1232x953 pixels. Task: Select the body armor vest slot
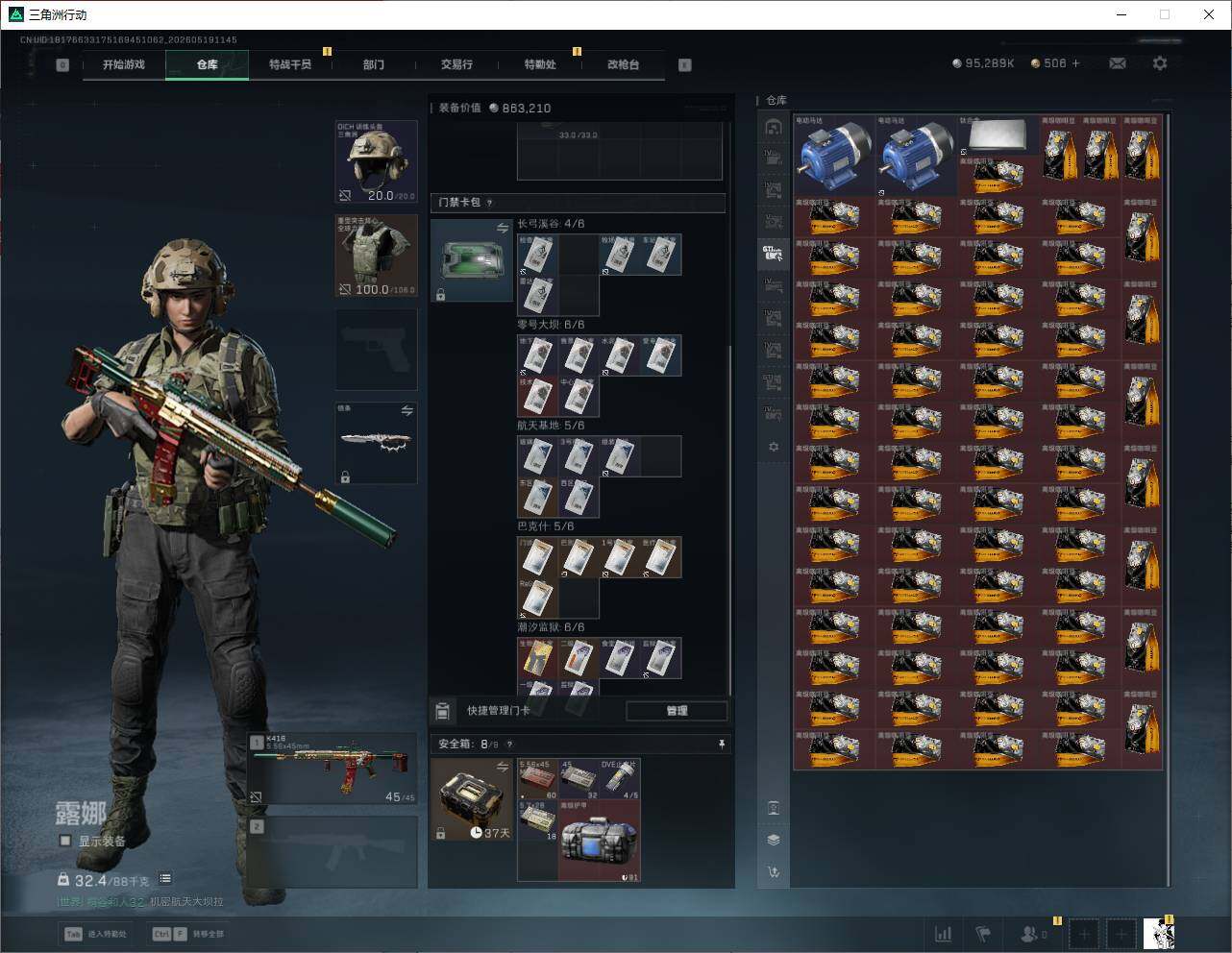pos(376,256)
